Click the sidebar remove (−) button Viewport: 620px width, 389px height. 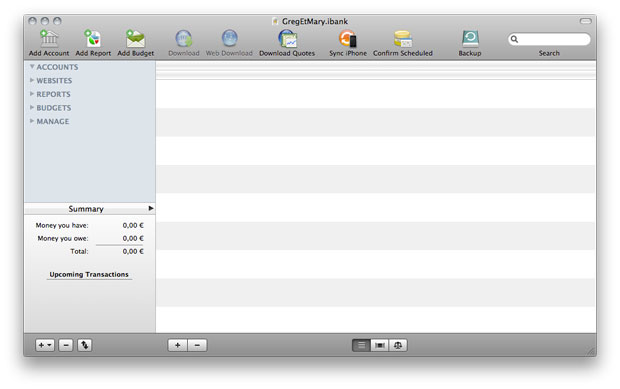point(66,345)
